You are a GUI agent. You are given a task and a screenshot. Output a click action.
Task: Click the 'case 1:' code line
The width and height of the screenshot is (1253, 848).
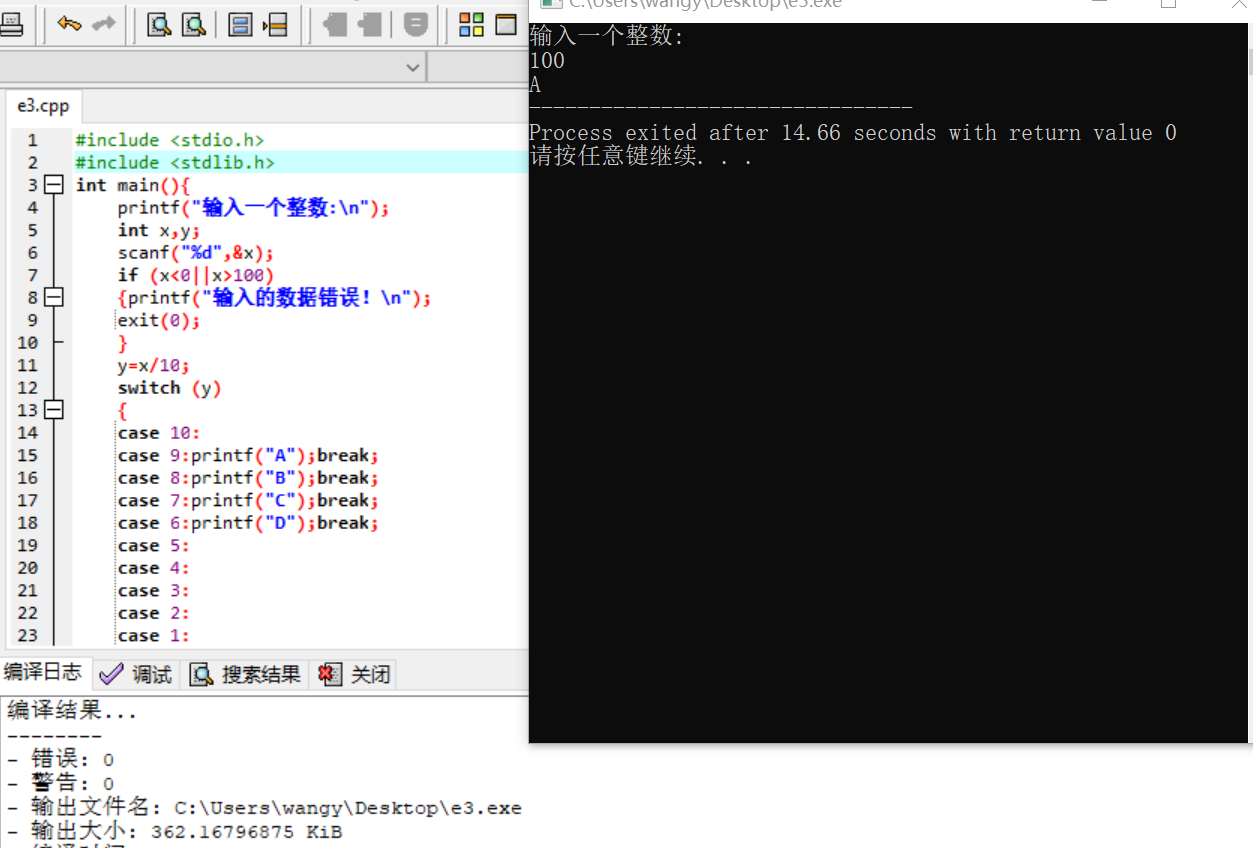[153, 635]
